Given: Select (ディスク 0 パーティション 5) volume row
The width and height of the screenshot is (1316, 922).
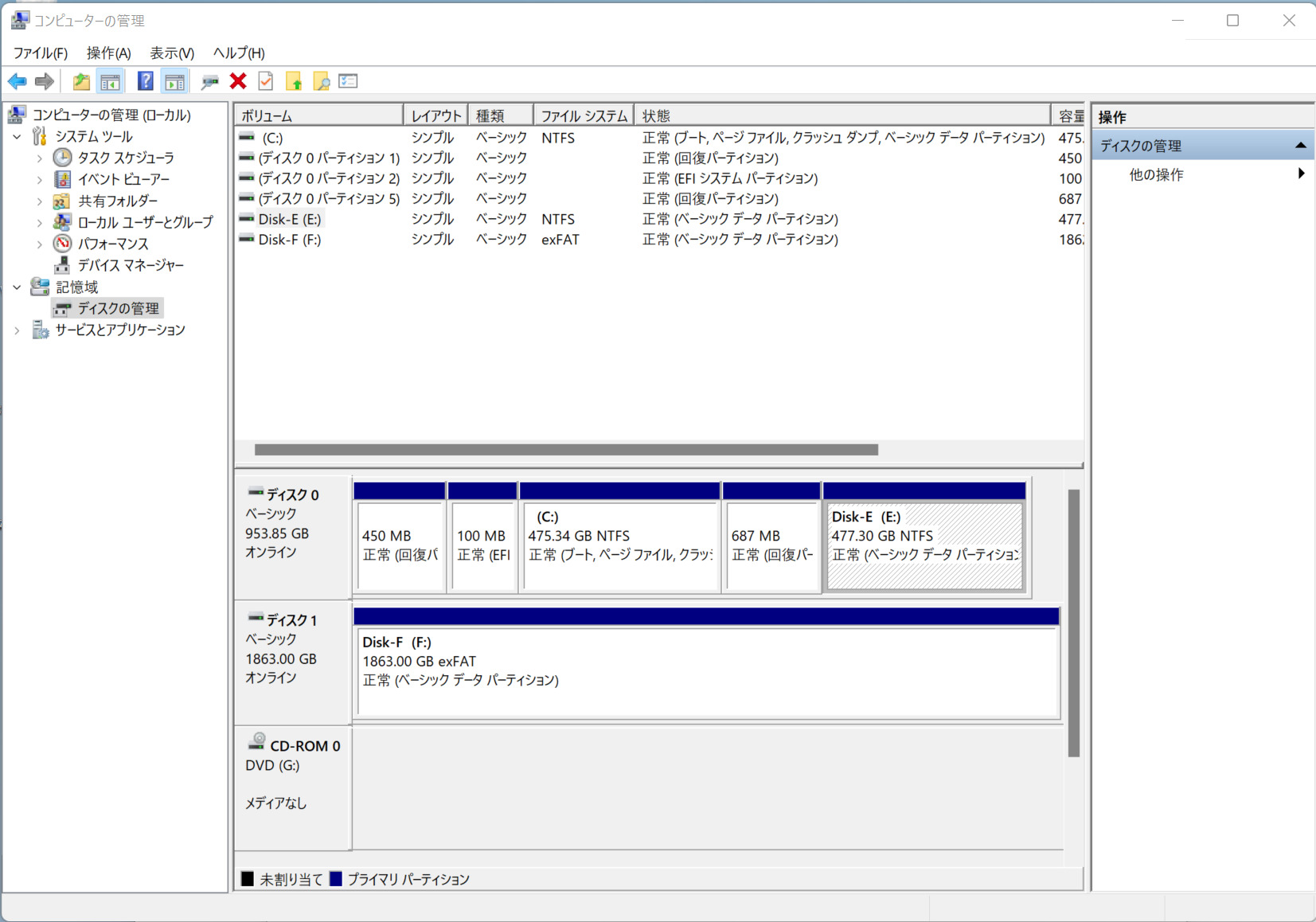Looking at the screenshot, I should (659, 199).
